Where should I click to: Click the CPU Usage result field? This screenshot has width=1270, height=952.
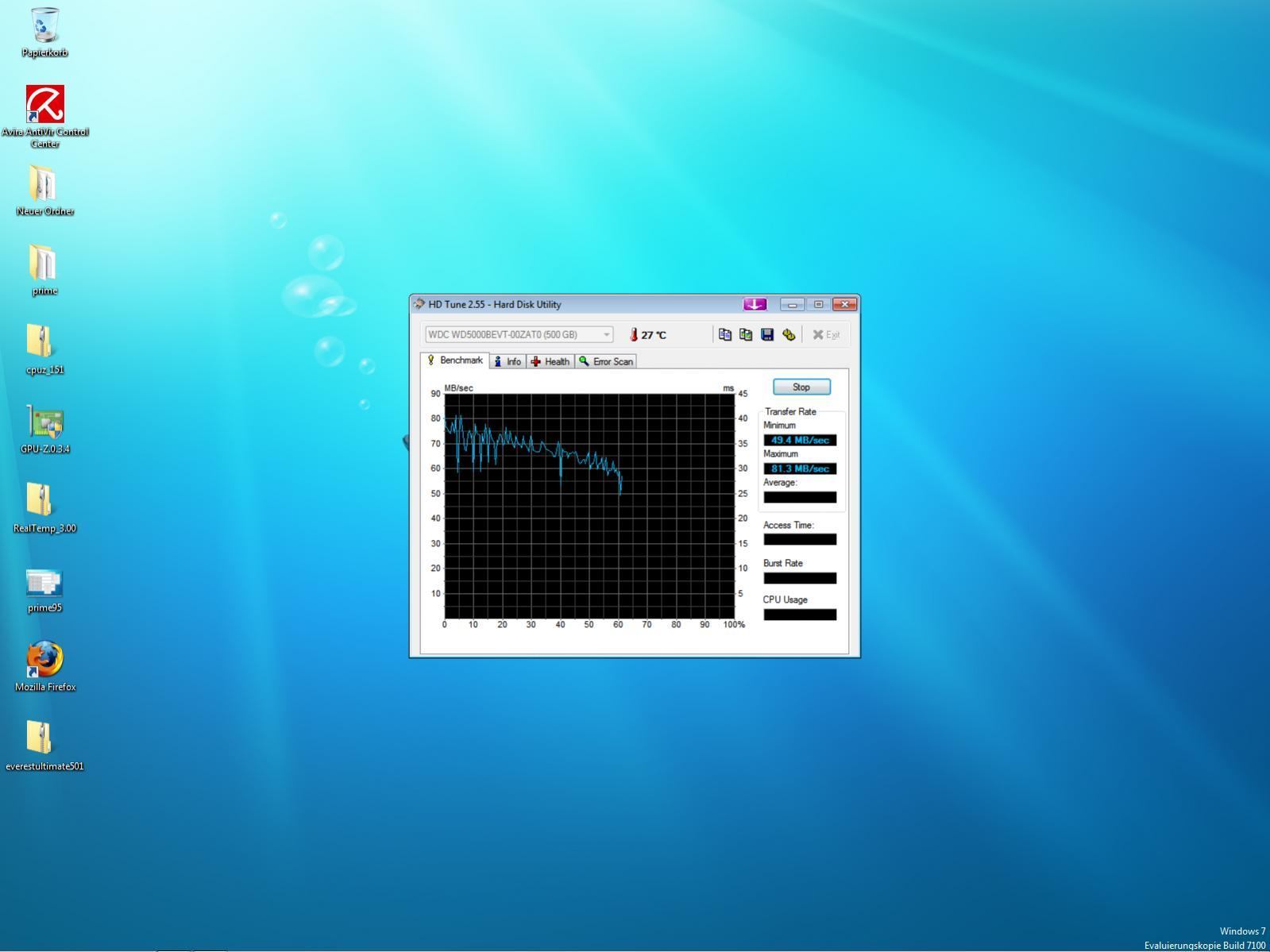[800, 615]
